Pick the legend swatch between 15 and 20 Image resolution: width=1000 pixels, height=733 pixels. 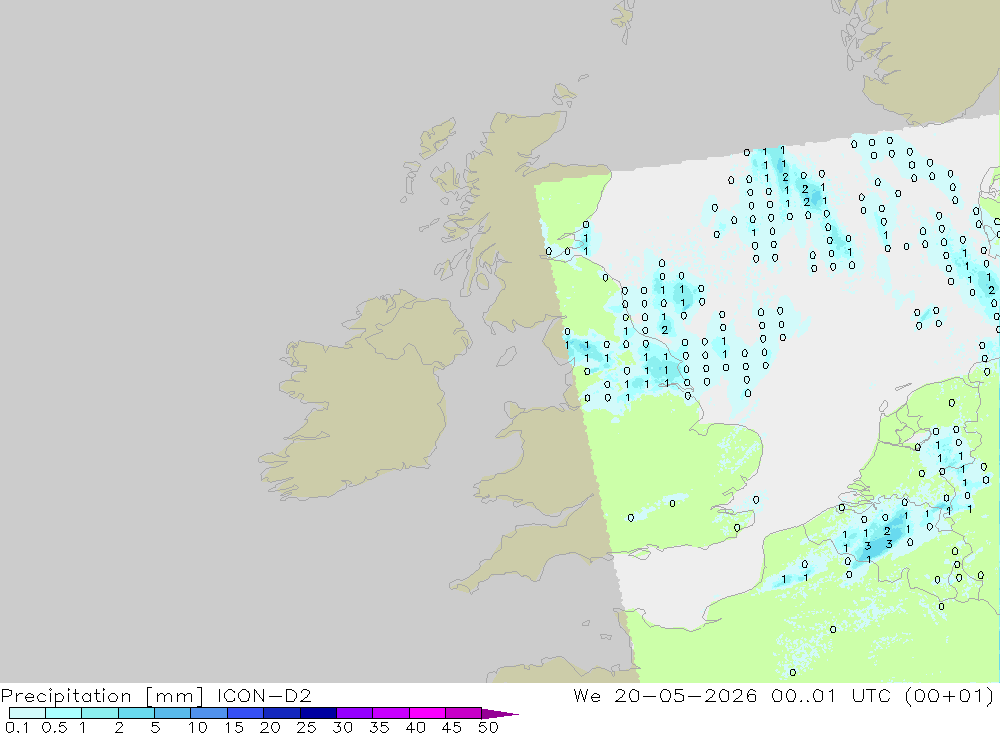[246, 713]
